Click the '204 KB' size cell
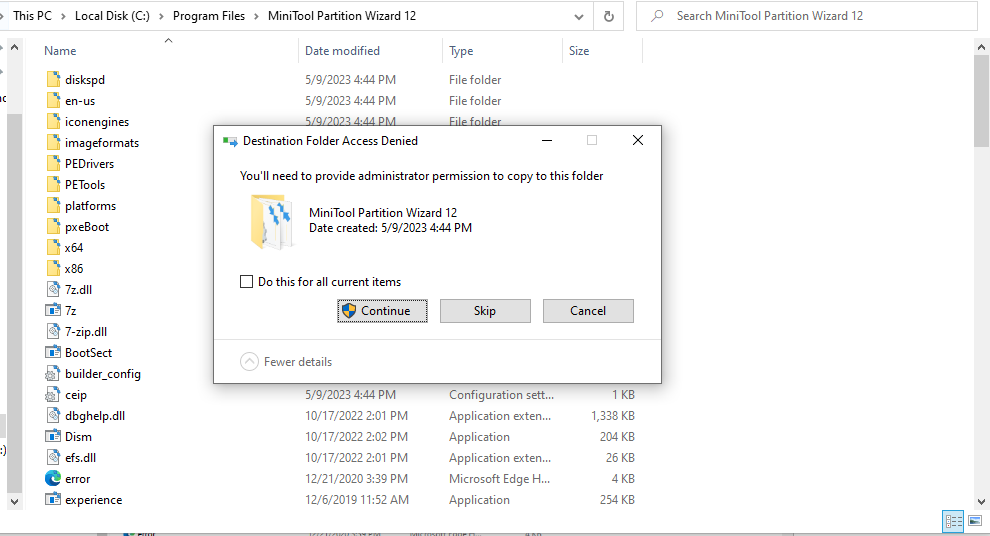 click(617, 436)
